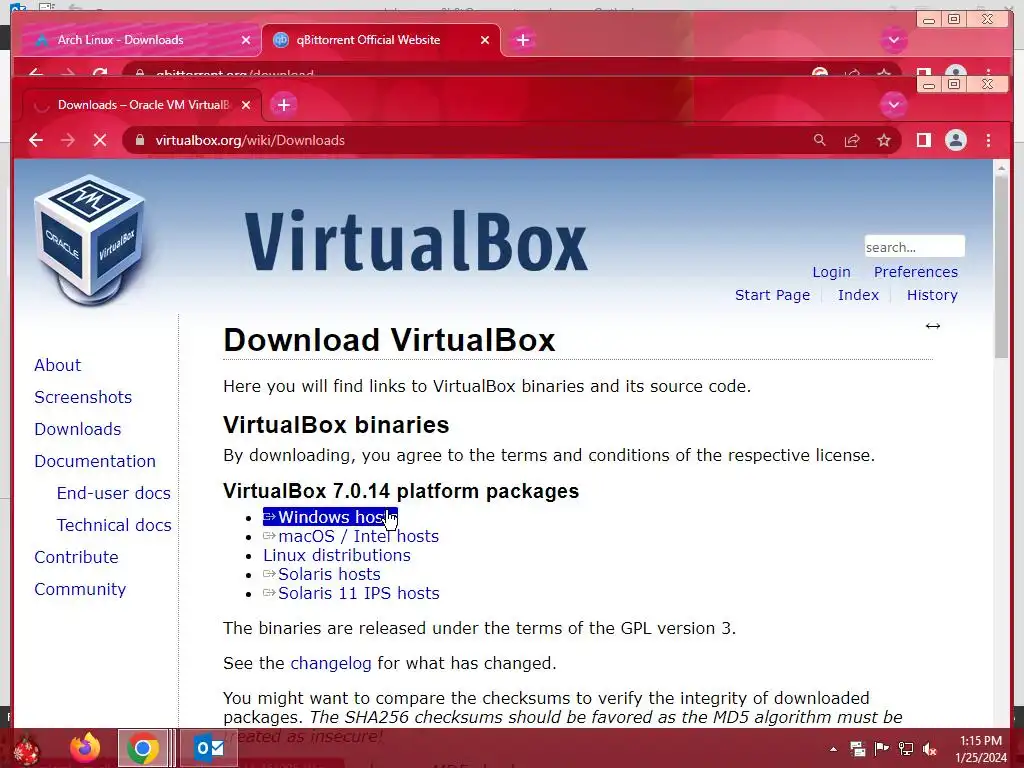Bookmark the VirtualBox downloads page

click(x=884, y=140)
